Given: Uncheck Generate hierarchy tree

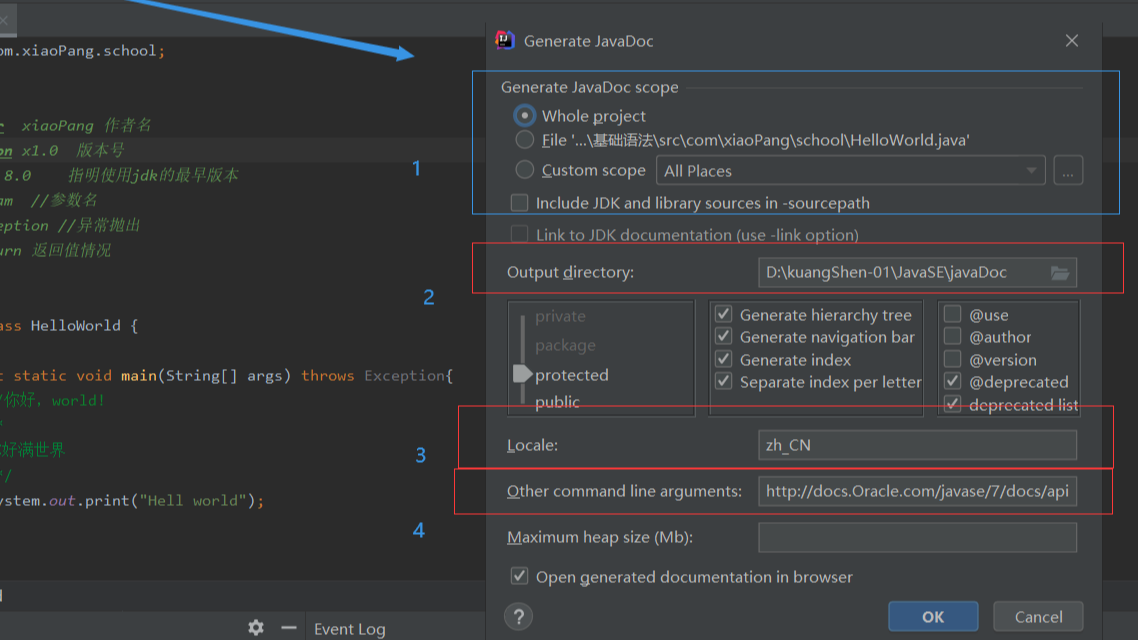Looking at the screenshot, I should click(x=724, y=315).
